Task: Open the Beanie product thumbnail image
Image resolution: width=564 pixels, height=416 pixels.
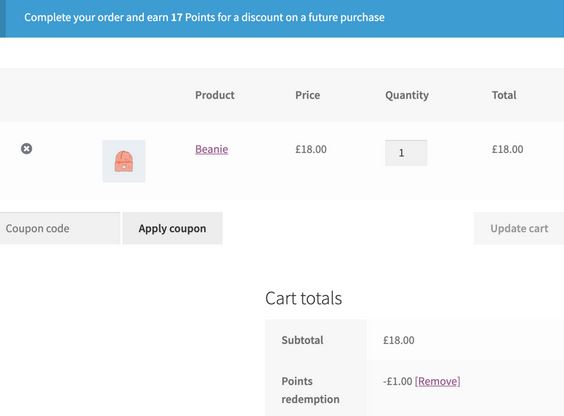Action: click(x=124, y=161)
